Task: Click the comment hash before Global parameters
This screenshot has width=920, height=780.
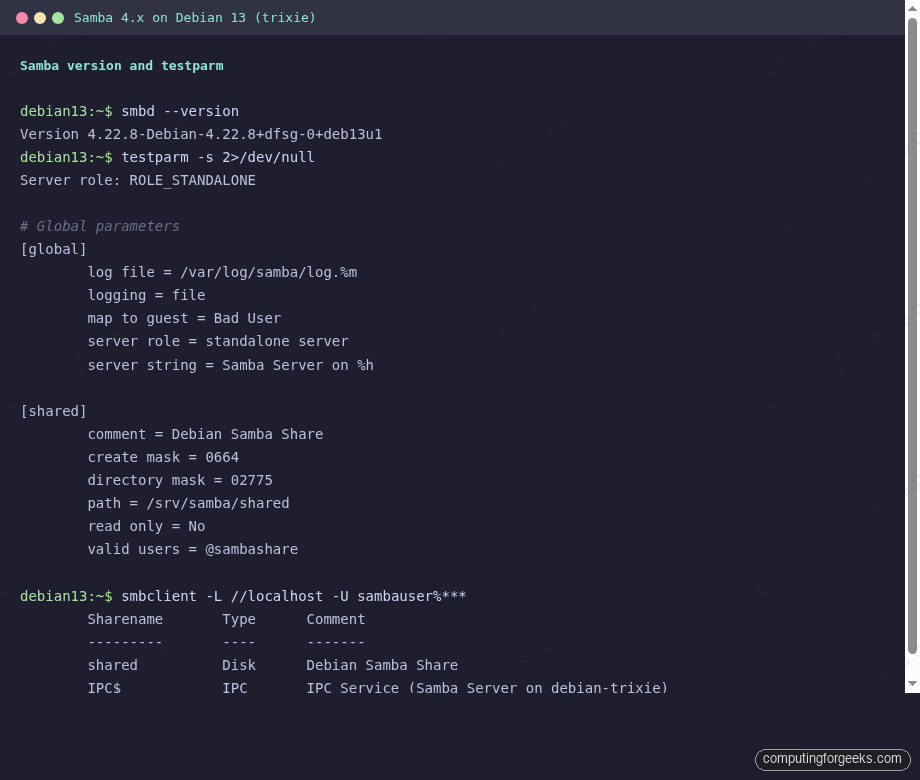Action: coord(24,226)
